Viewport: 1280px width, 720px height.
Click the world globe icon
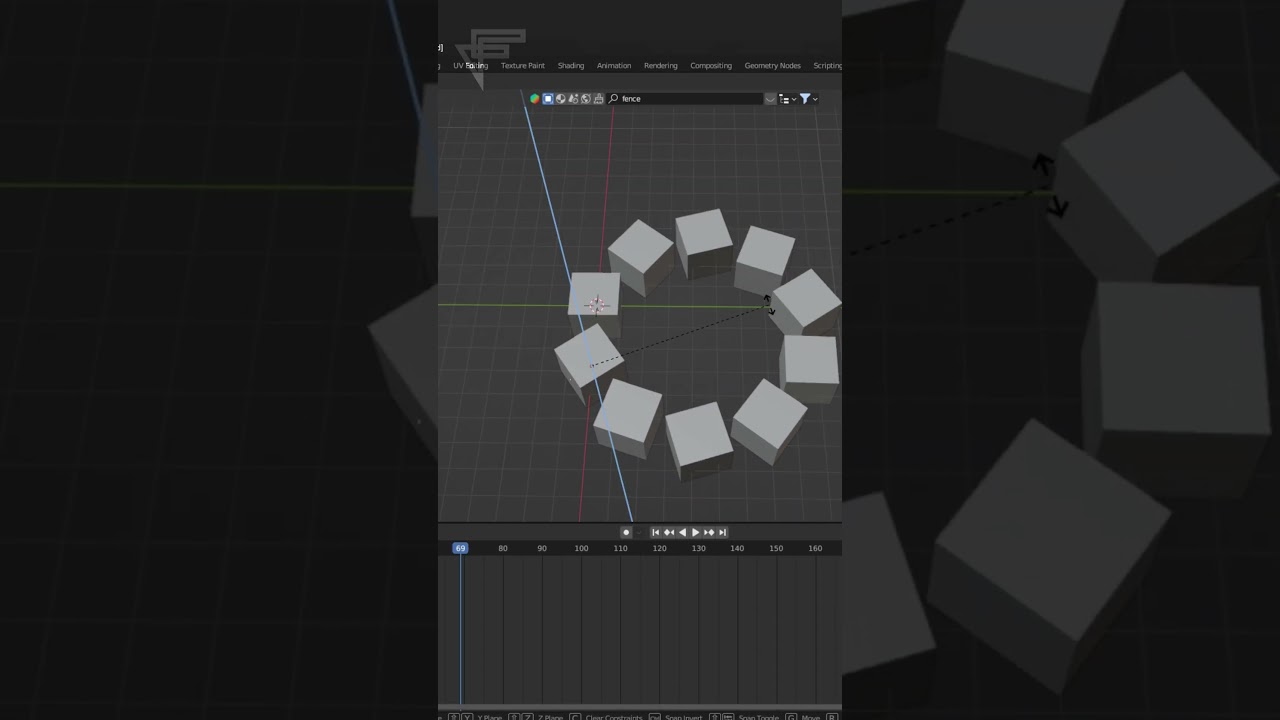click(x=586, y=99)
